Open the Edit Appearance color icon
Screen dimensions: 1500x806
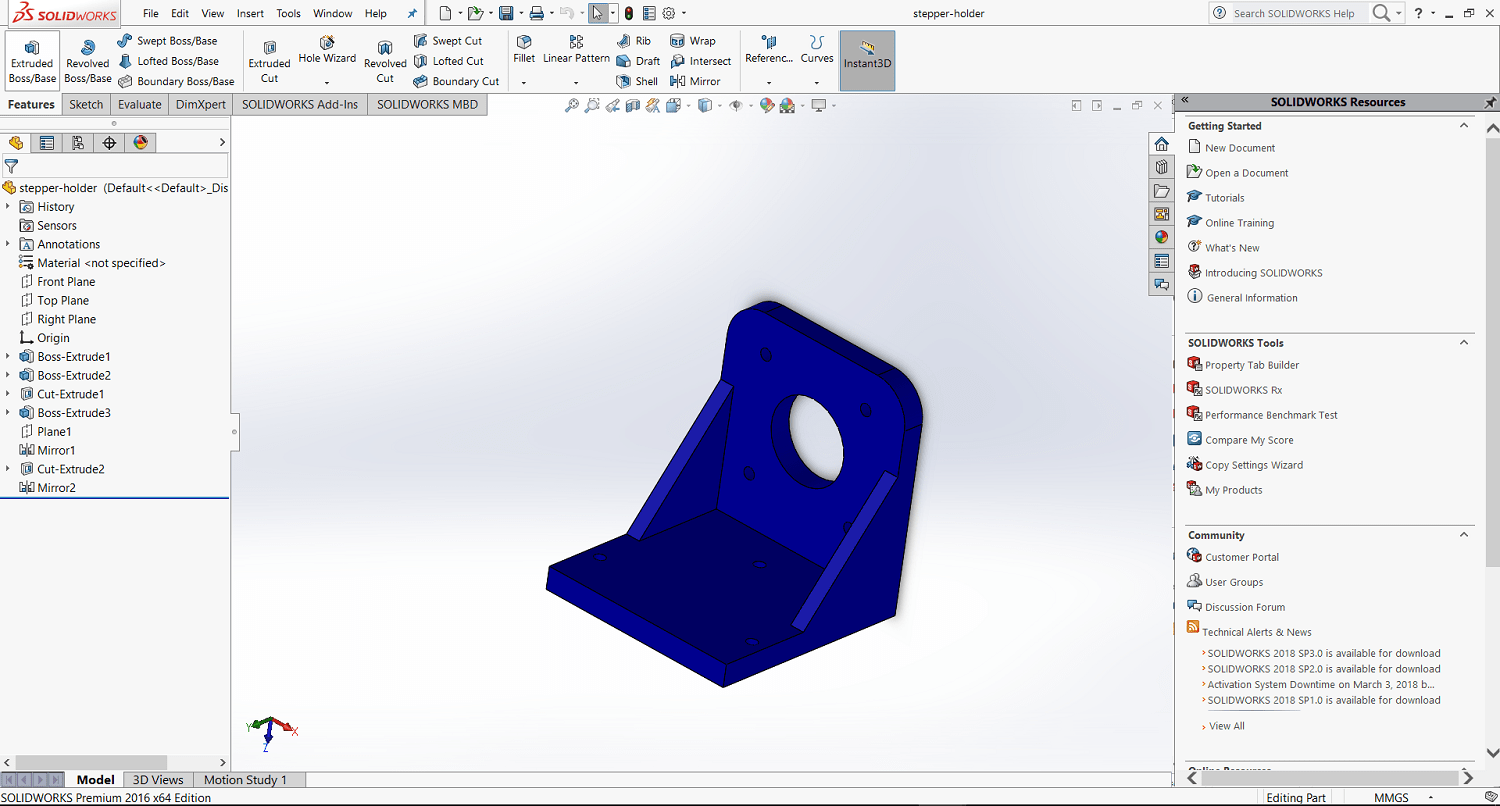click(x=767, y=105)
